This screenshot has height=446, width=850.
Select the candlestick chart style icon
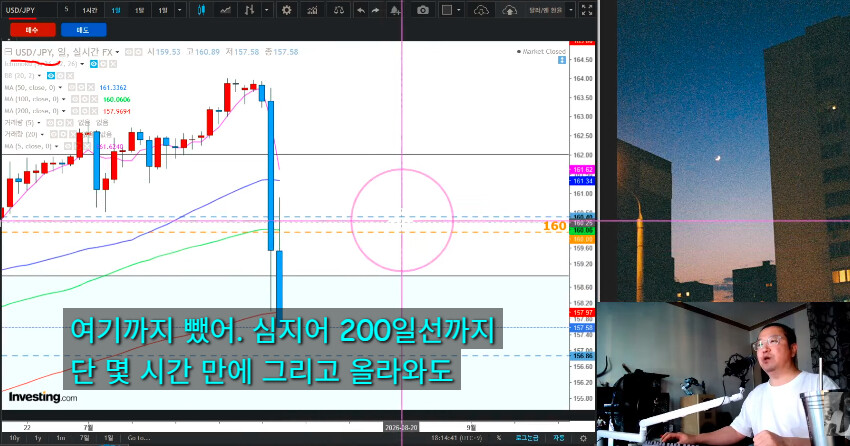(201, 10)
